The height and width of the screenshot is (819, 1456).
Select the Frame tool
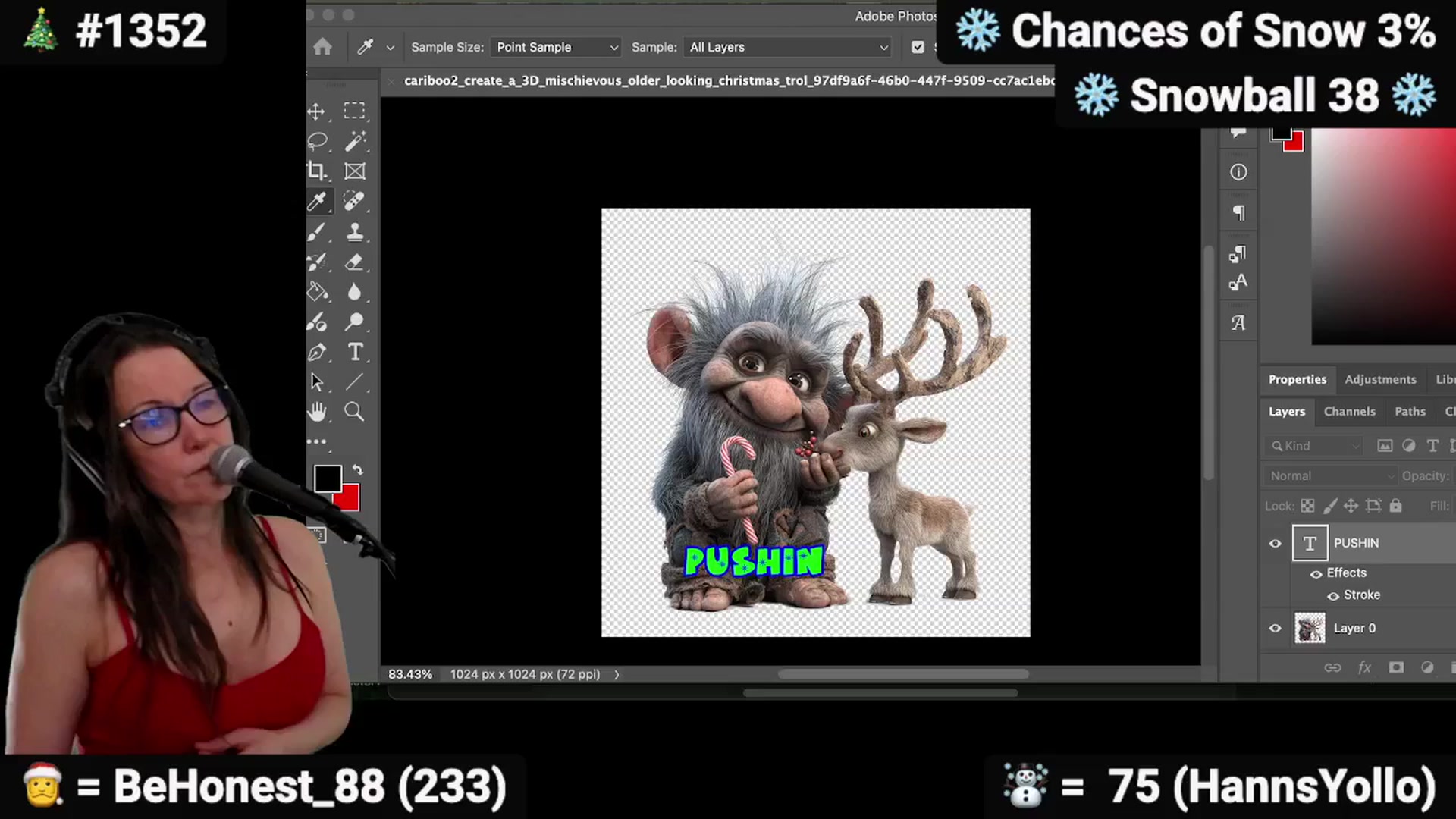coord(354,171)
